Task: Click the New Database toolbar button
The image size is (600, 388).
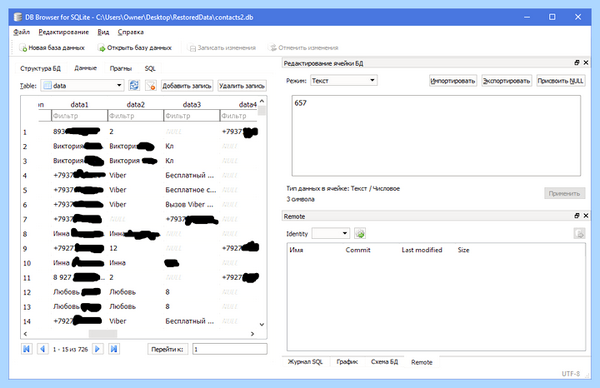Action: click(52, 48)
